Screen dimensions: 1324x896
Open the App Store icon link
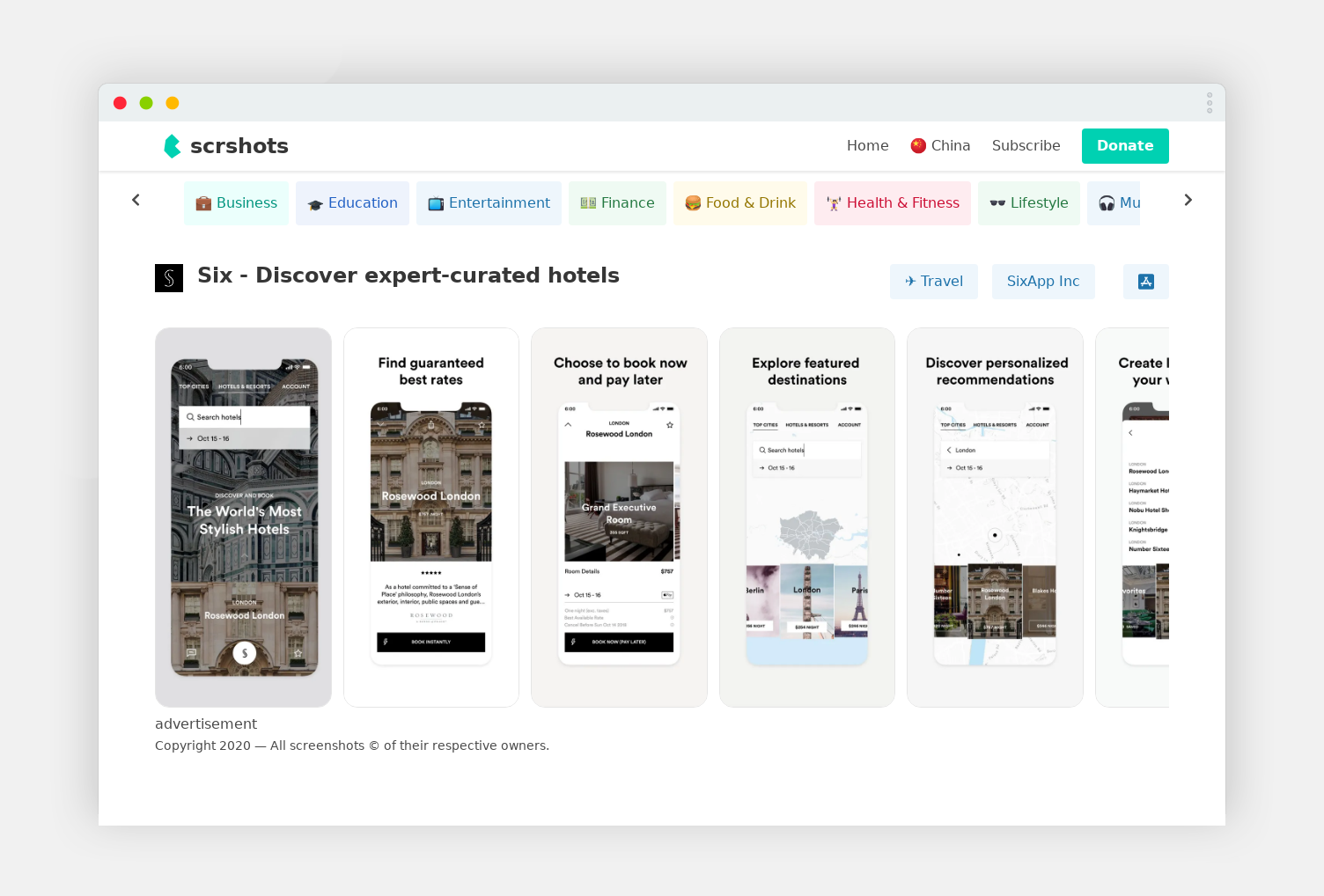pos(1146,282)
